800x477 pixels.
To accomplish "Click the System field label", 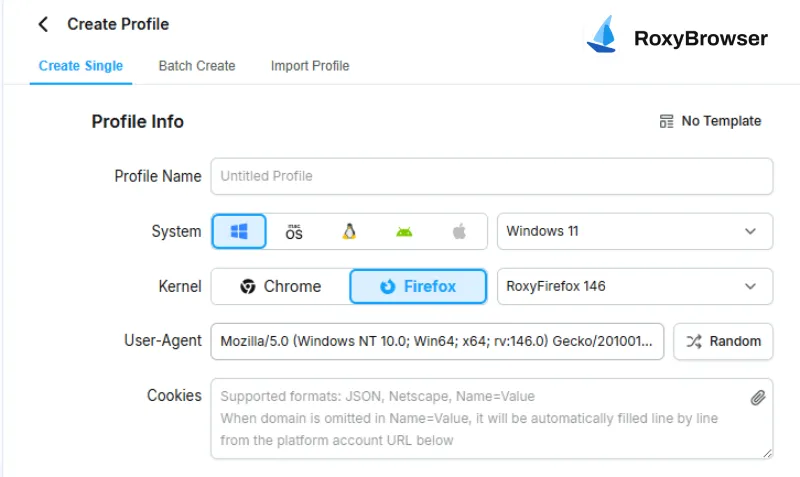I will tap(176, 232).
